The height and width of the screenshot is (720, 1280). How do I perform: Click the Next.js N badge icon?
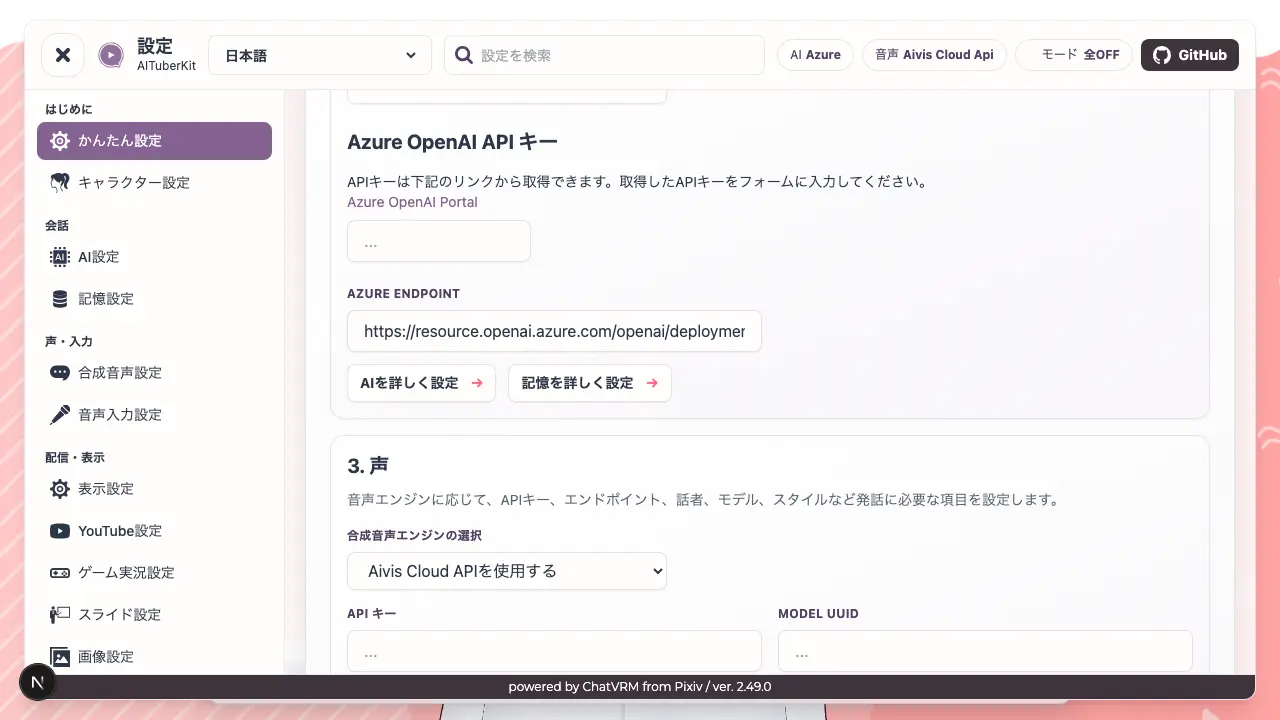(38, 682)
